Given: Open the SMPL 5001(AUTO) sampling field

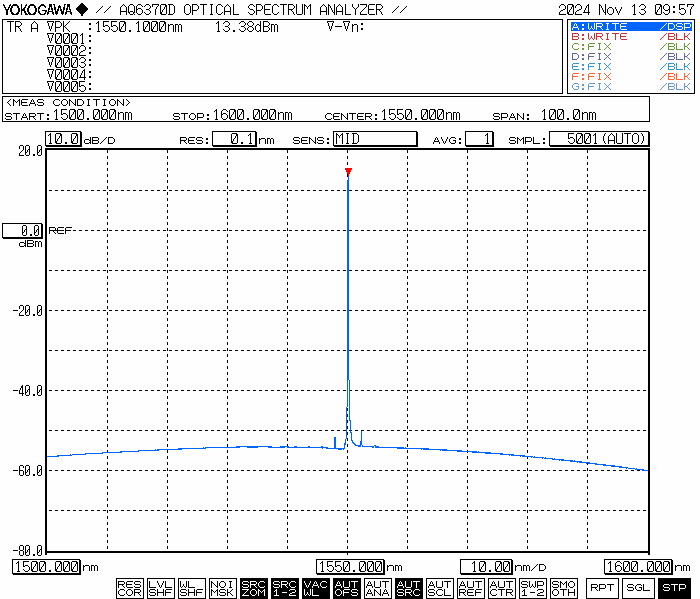Looking at the screenshot, I should tap(599, 139).
